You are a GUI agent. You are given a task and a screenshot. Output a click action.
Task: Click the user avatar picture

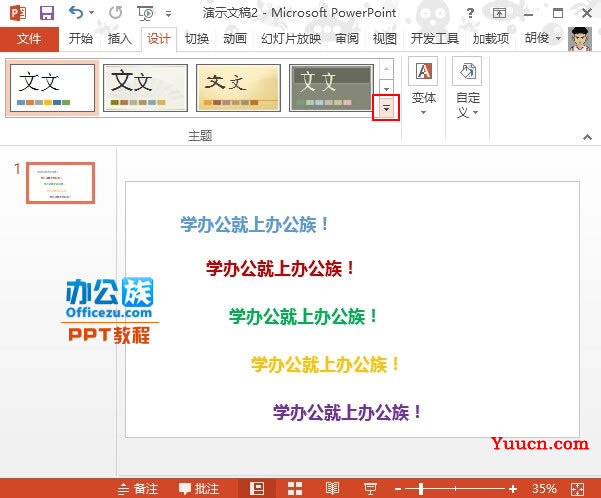pos(580,39)
